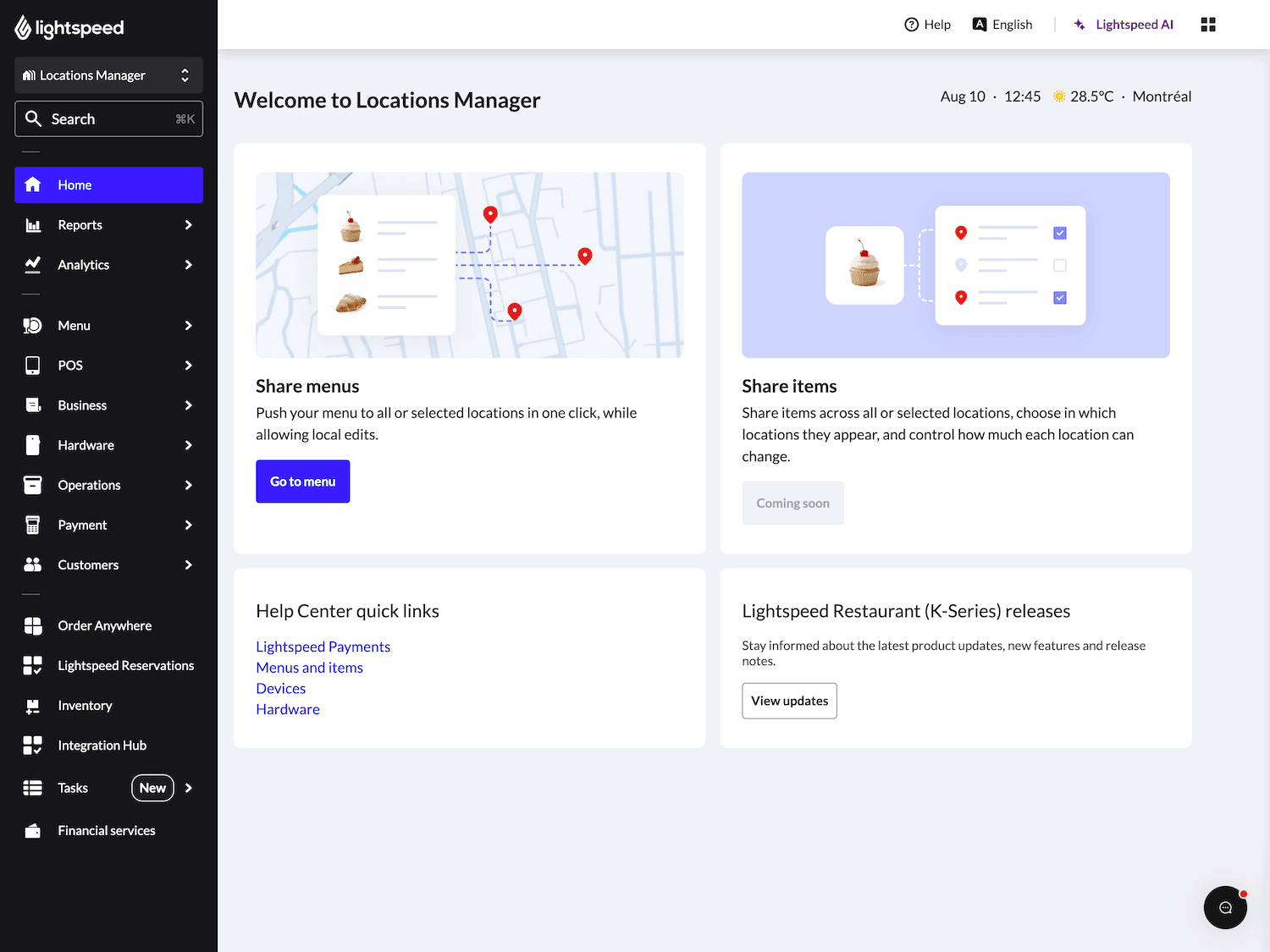This screenshot has height=952, width=1270.
Task: Click the Hardware device icon
Action: pos(33,445)
